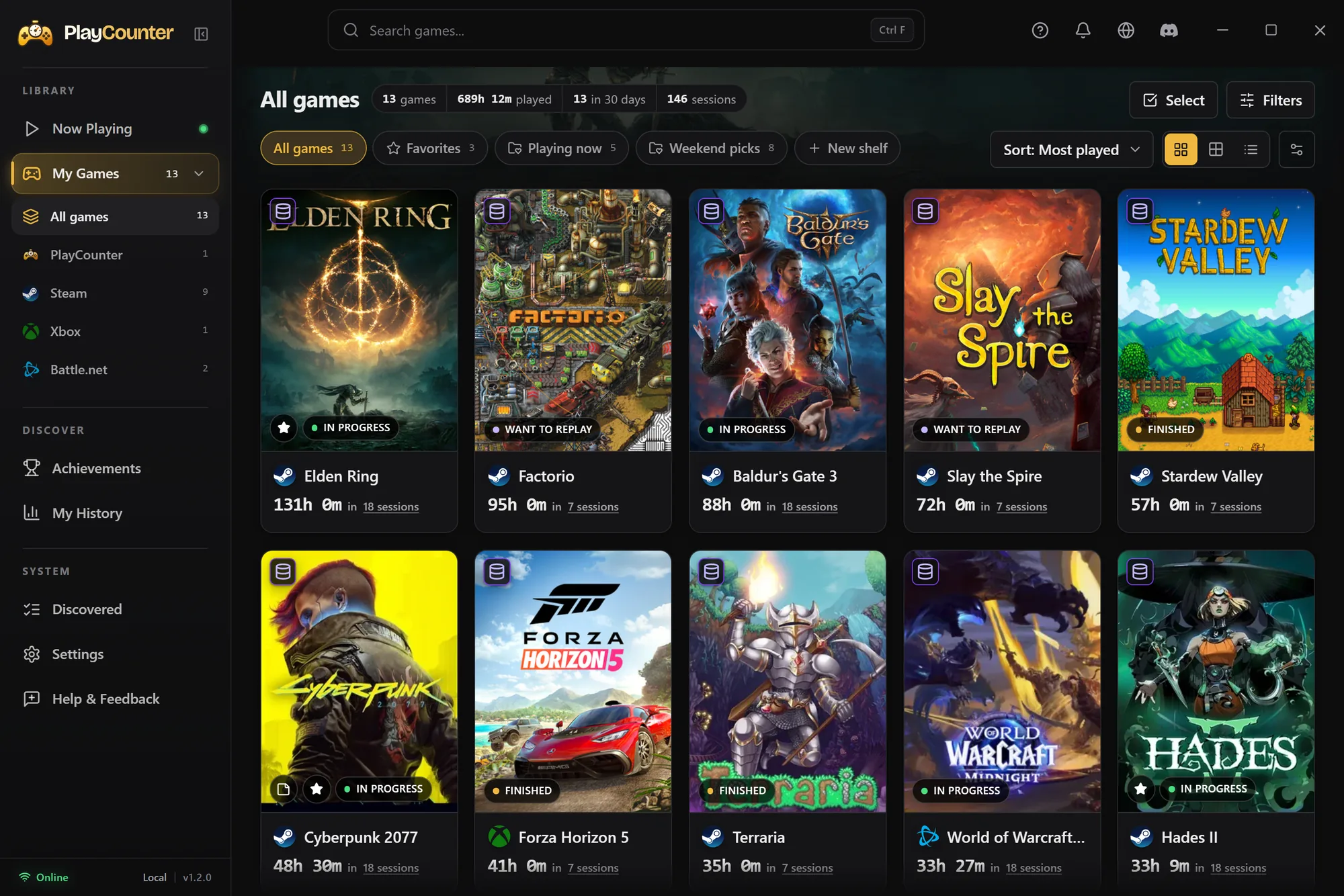Open the Sort: Most played dropdown
The height and width of the screenshot is (896, 1344).
pyautogui.click(x=1071, y=149)
